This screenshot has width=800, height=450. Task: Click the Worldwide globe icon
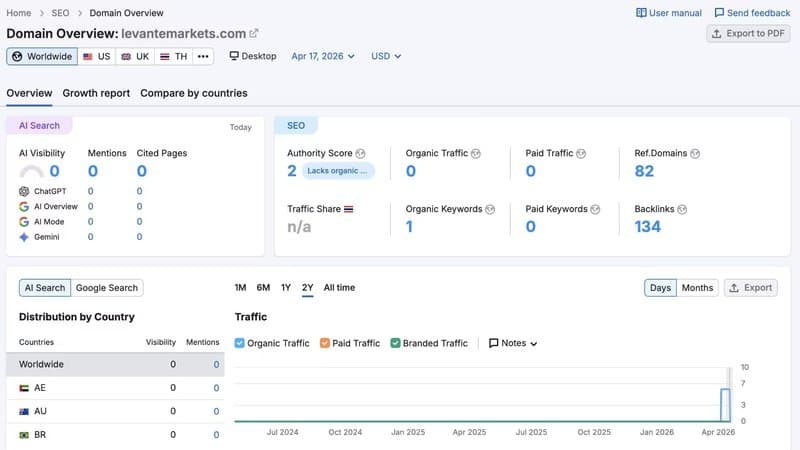[x=17, y=56]
